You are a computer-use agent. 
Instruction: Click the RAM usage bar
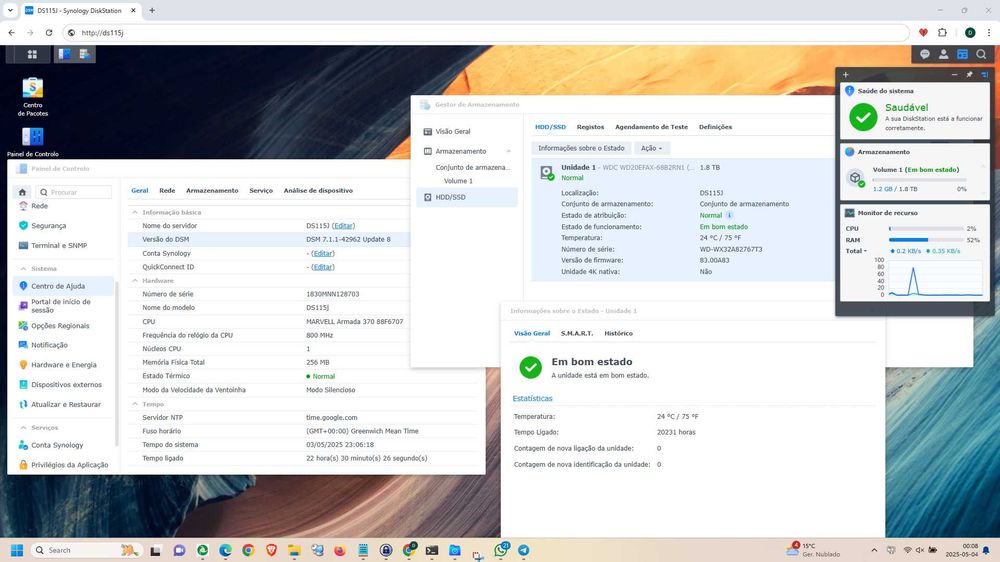coord(926,240)
